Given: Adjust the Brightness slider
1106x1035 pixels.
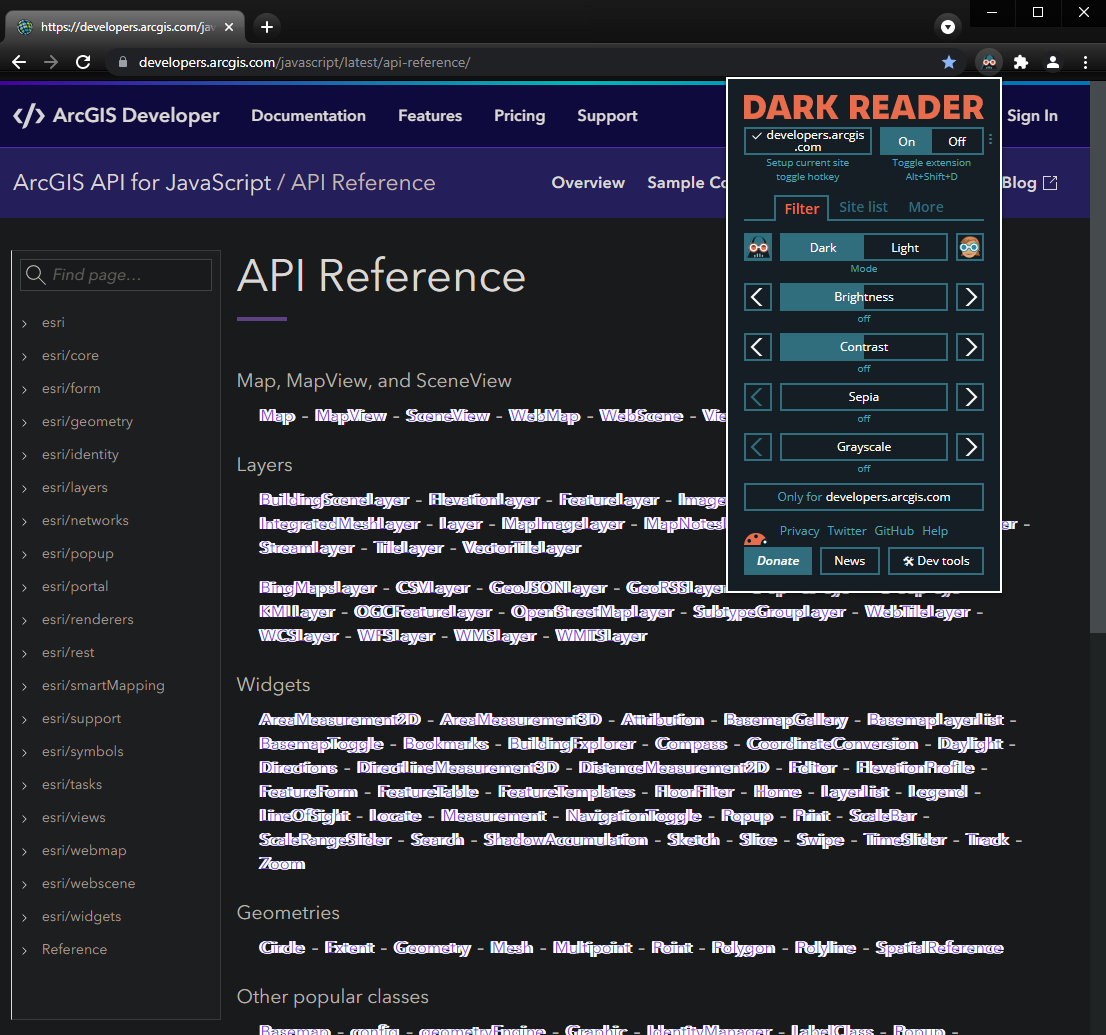Looking at the screenshot, I should 863,297.
